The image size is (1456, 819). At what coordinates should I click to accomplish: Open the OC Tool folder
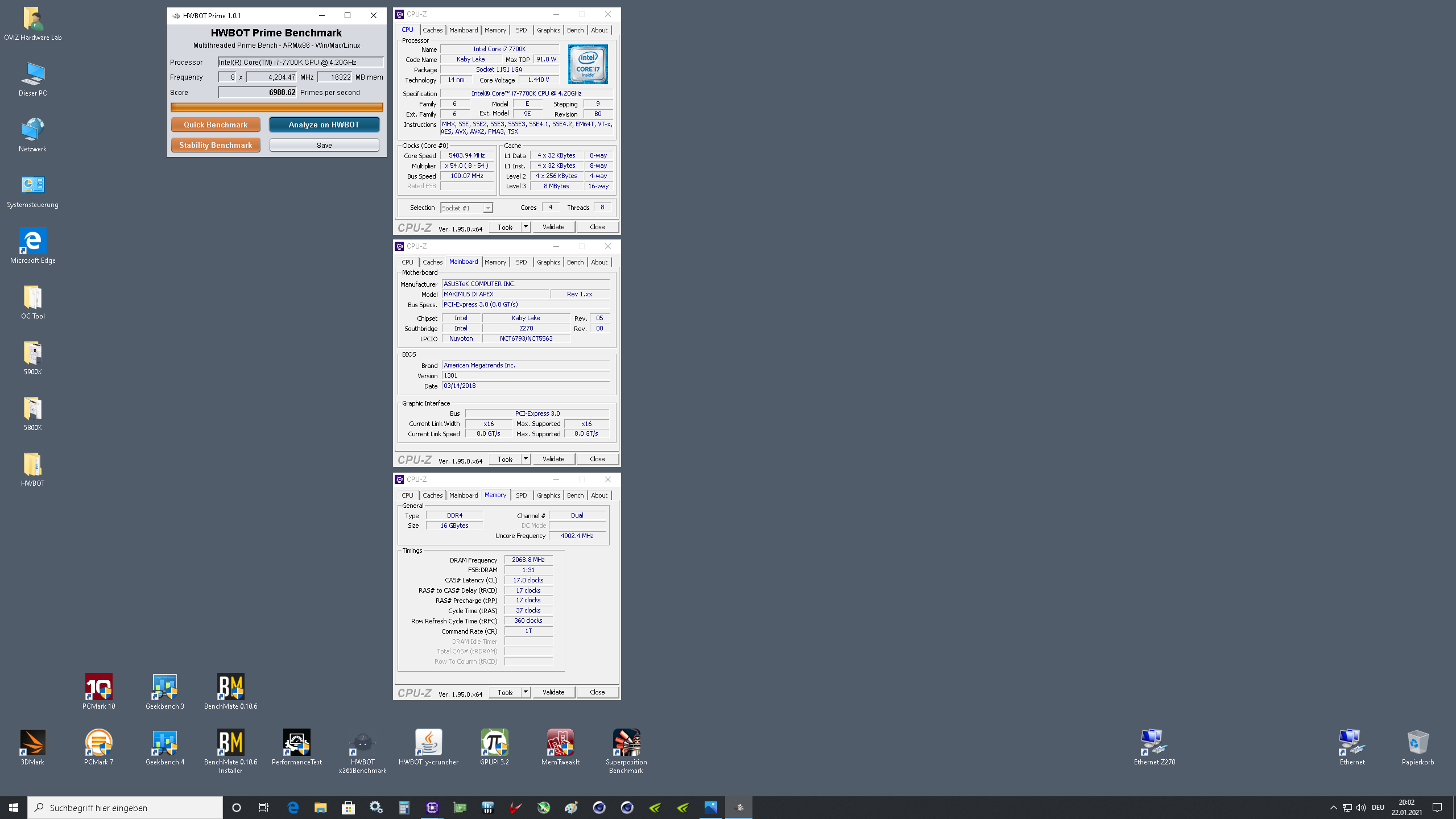pos(32,302)
